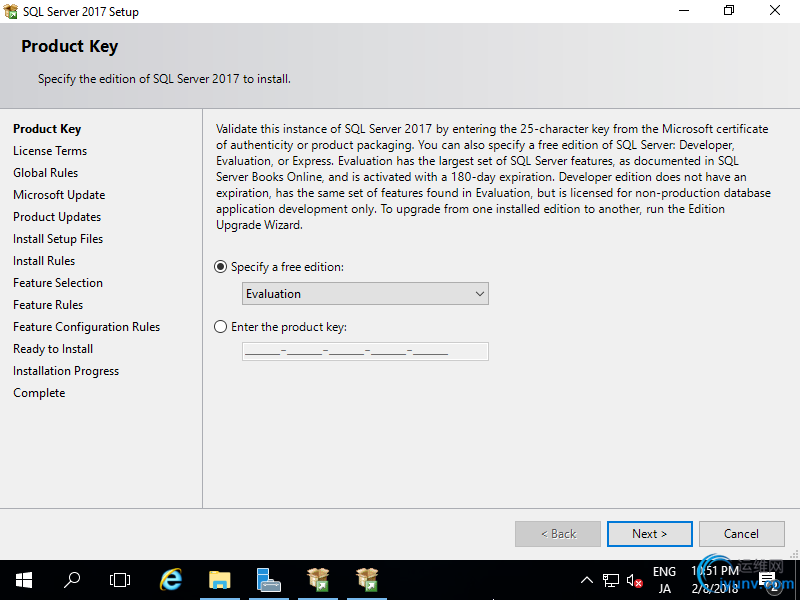Select Feature Selection step in sidebar
This screenshot has height=600, width=800.
58,283
